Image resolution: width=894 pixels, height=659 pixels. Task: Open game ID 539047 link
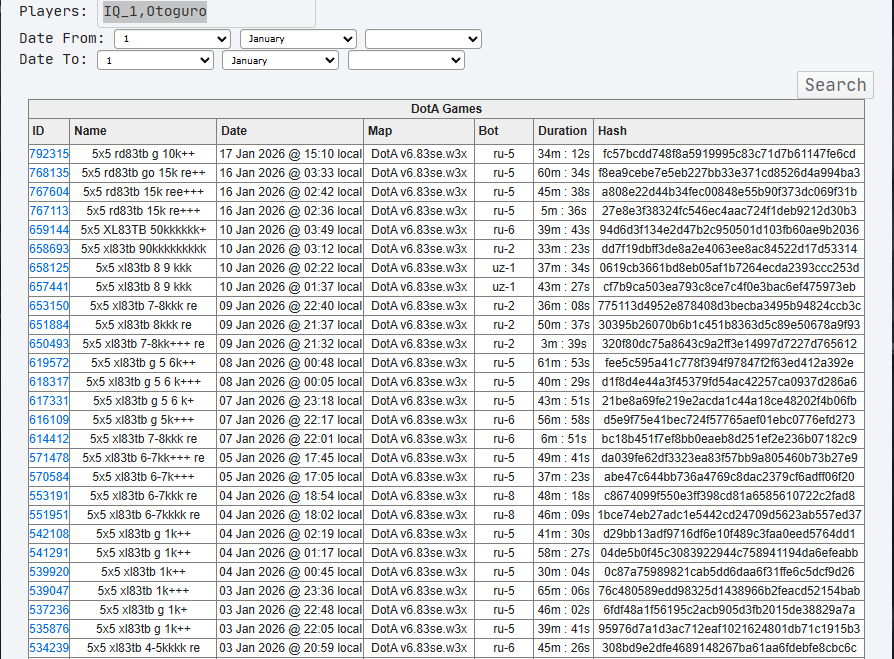coord(49,591)
